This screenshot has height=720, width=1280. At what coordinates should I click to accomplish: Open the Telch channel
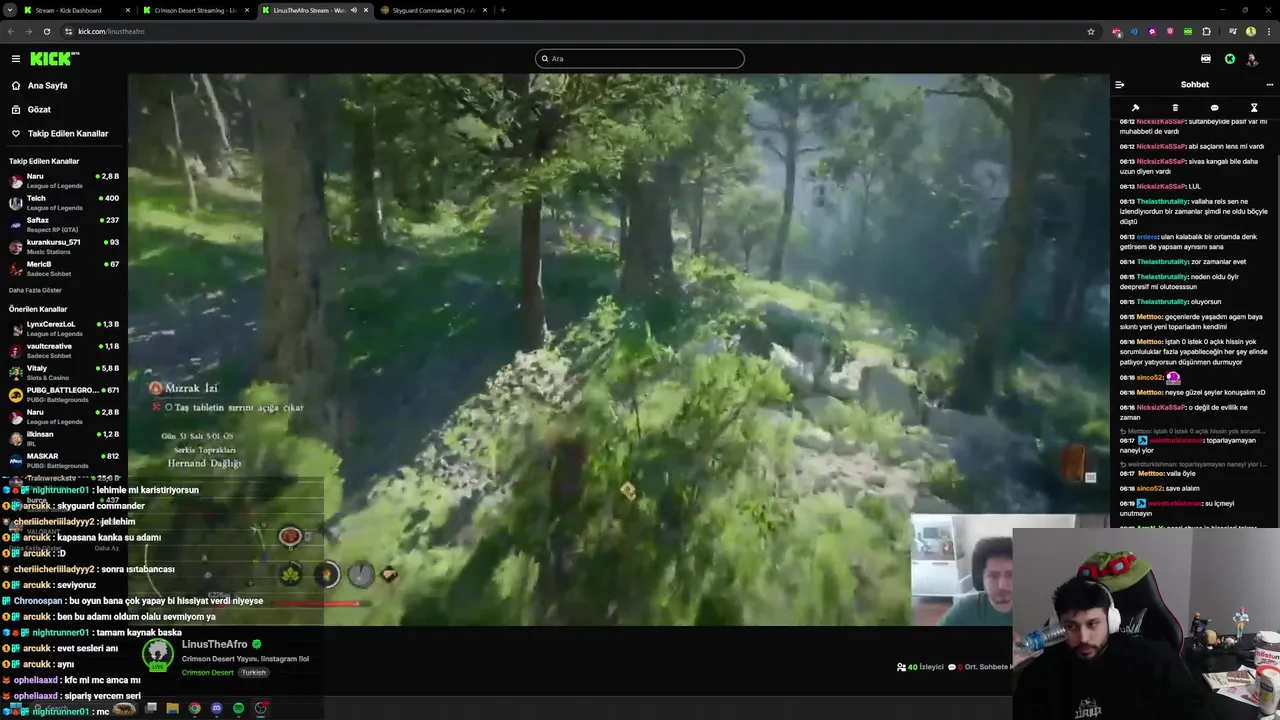tap(64, 203)
